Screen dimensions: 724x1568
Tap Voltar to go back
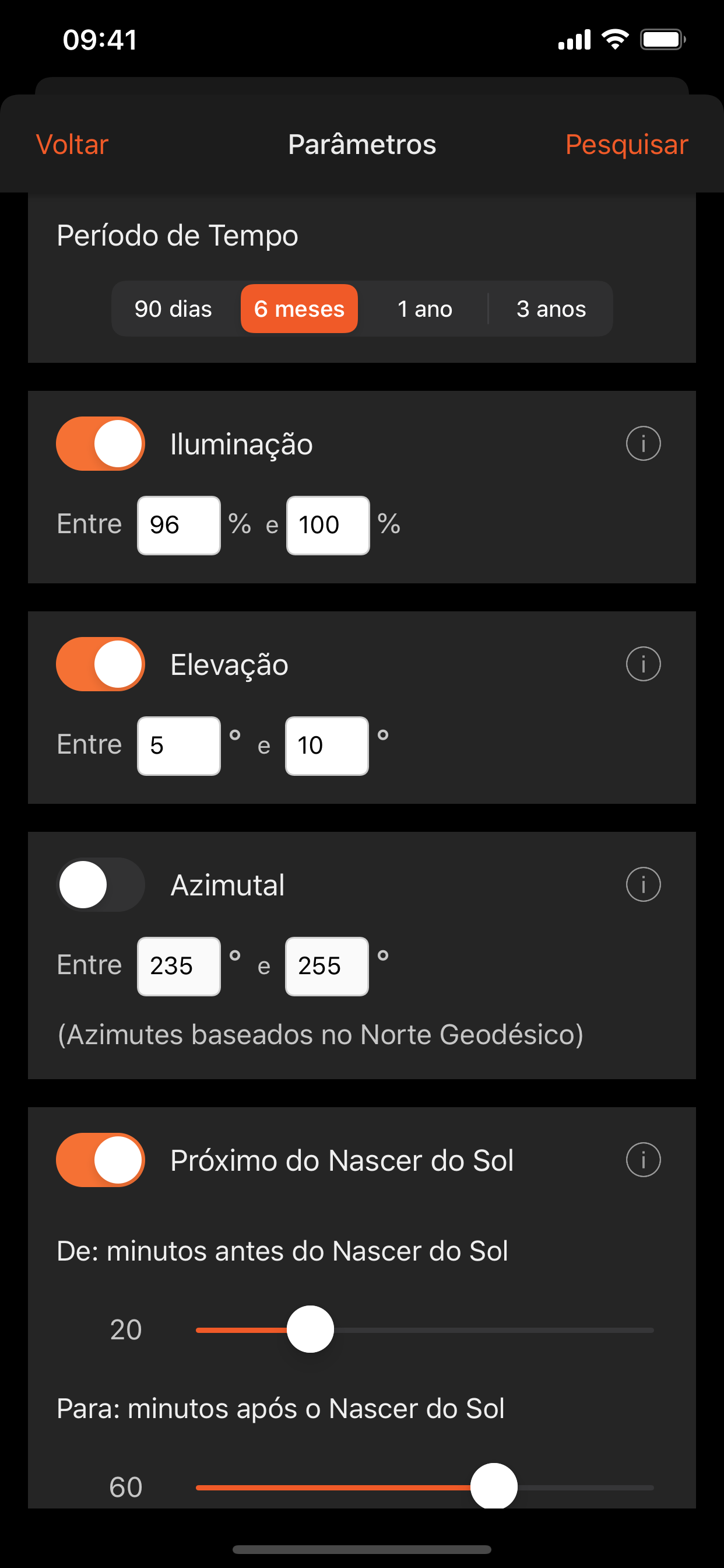click(71, 144)
